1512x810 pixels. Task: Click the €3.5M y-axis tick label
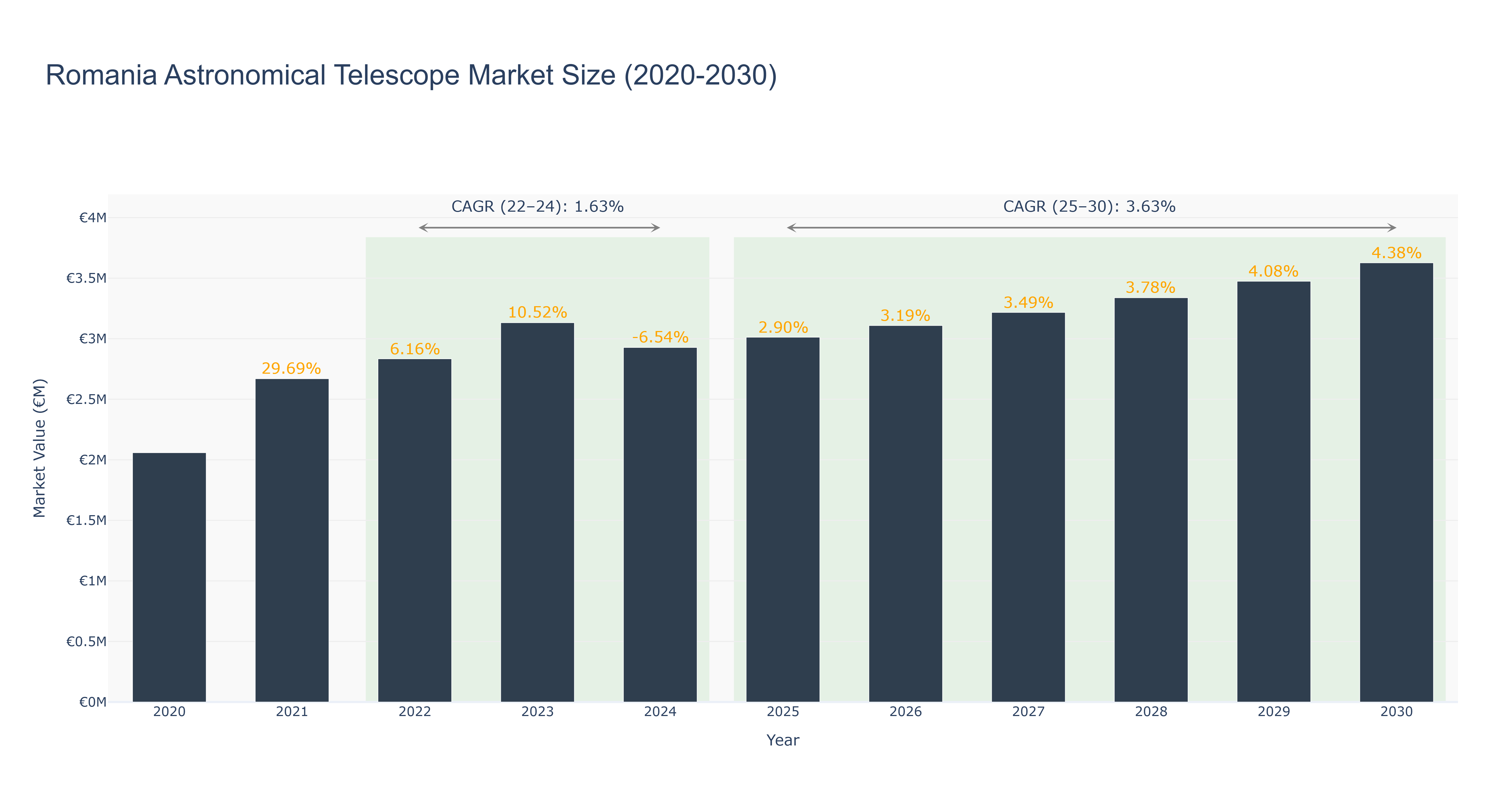coord(86,278)
